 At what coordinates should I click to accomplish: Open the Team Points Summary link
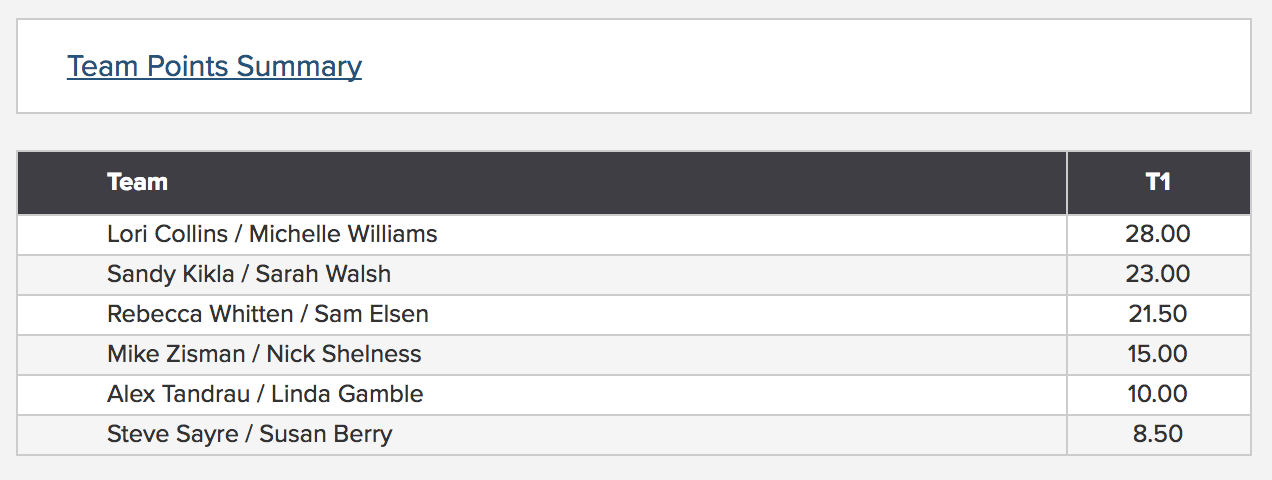pyautogui.click(x=214, y=66)
